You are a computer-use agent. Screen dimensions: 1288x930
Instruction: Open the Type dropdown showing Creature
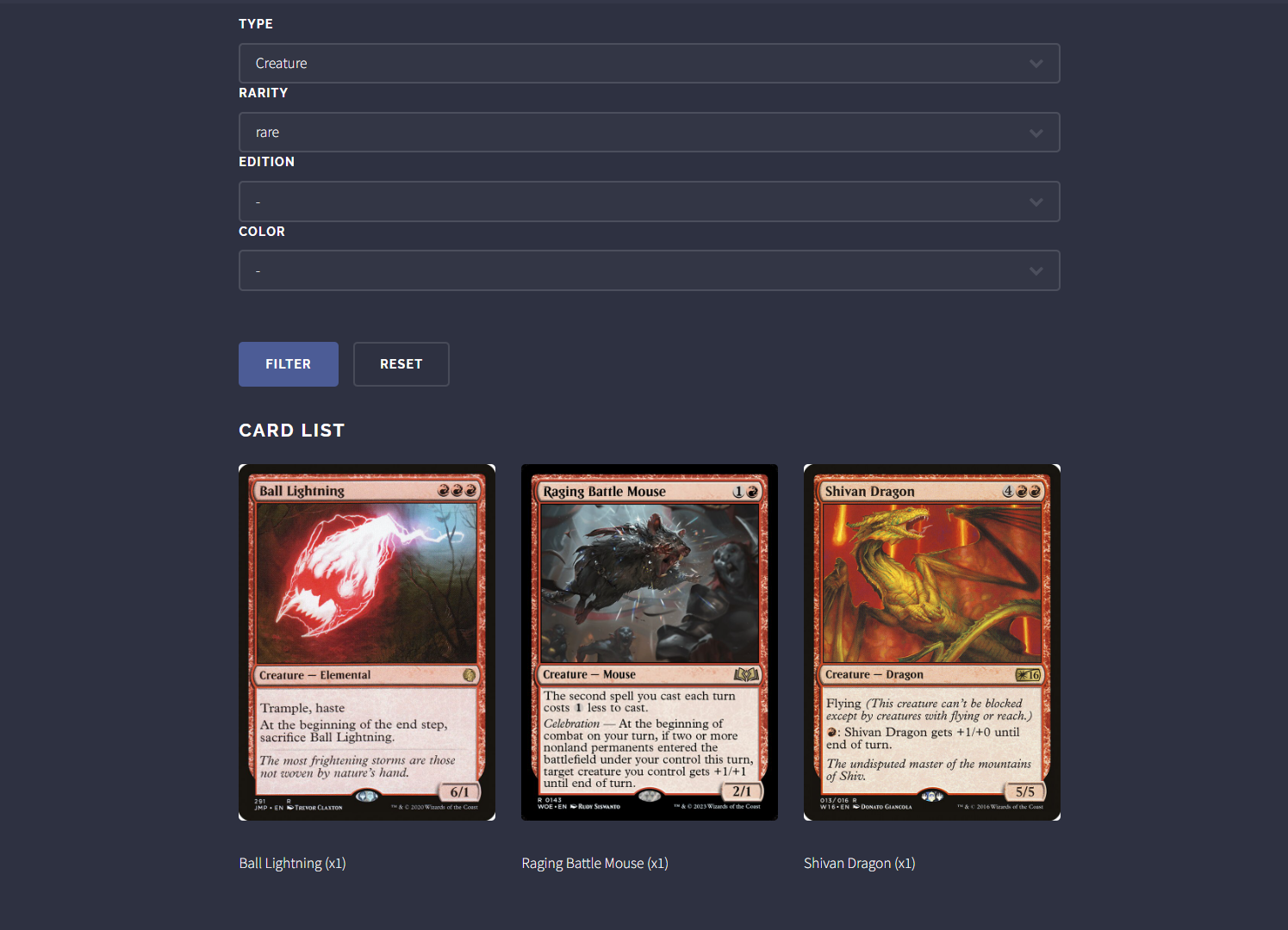[x=649, y=64]
